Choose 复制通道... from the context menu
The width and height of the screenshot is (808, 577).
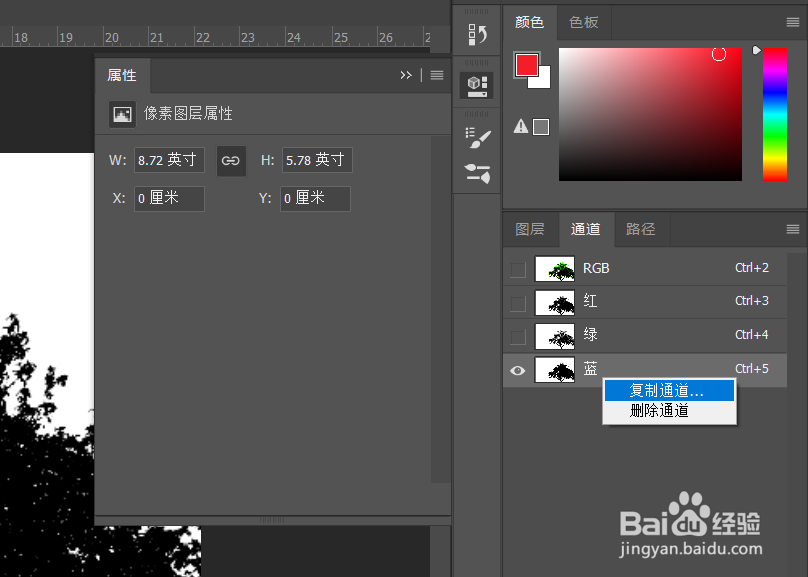point(669,391)
